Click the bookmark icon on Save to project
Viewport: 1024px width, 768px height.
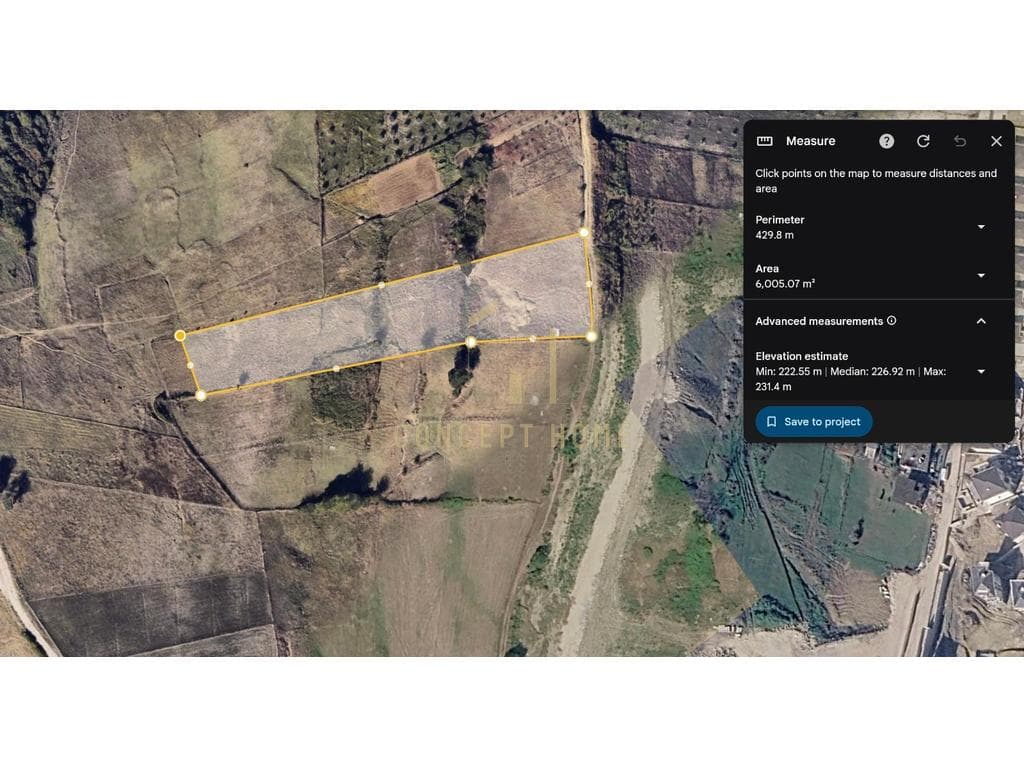771,422
